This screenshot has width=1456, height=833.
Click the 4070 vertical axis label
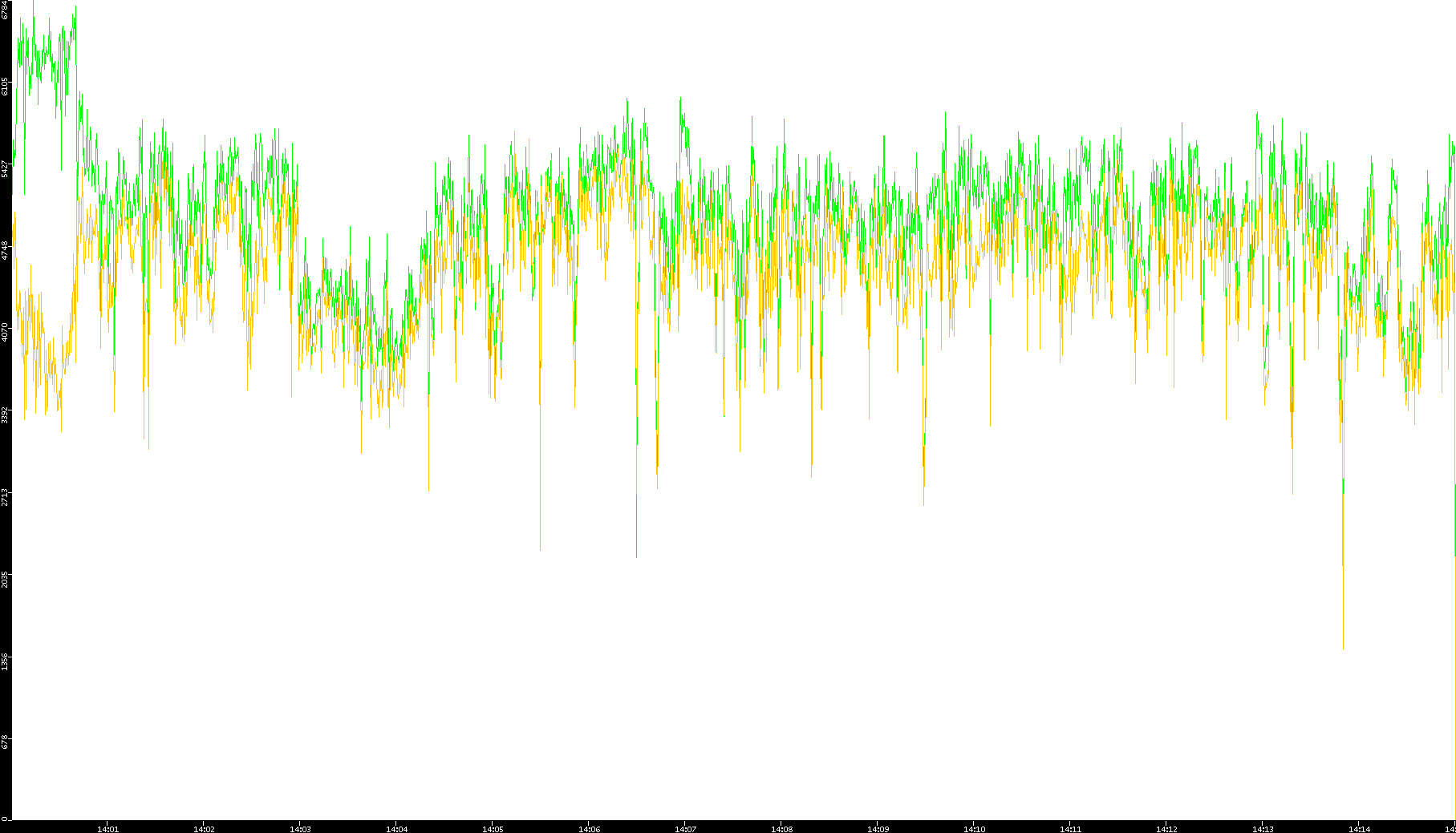tap(6, 333)
